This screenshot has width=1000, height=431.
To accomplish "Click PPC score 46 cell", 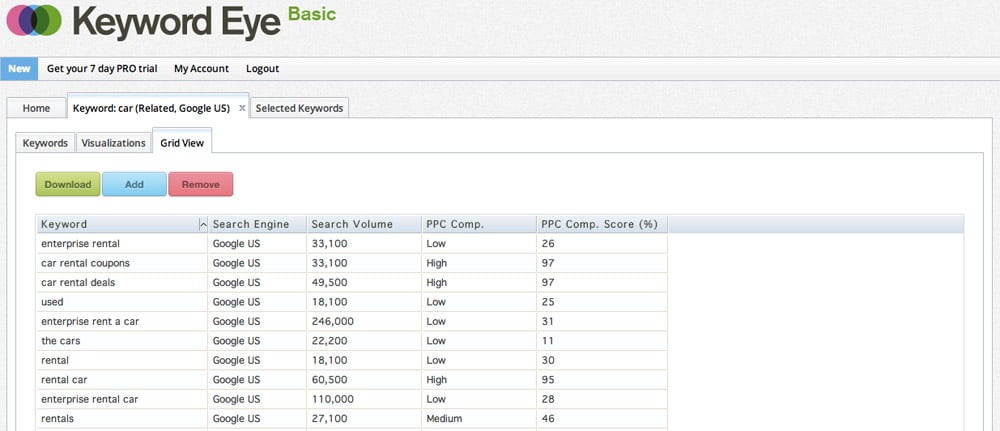I will click(x=602, y=419).
